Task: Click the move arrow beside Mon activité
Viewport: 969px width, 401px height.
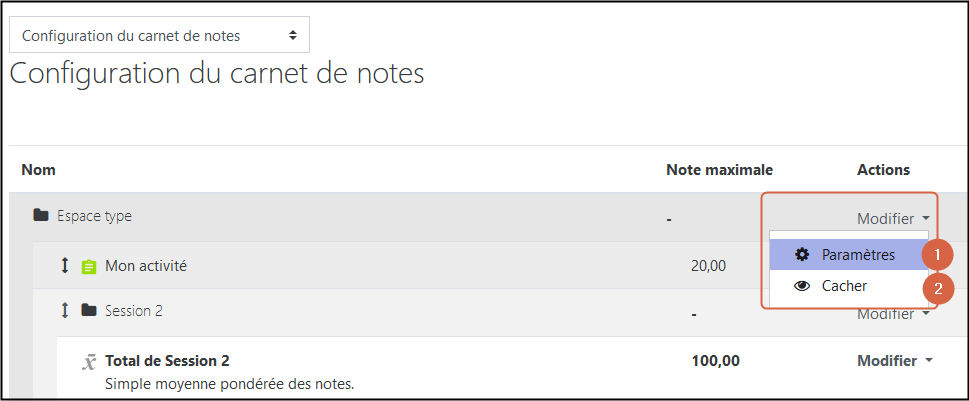Action: point(65,266)
